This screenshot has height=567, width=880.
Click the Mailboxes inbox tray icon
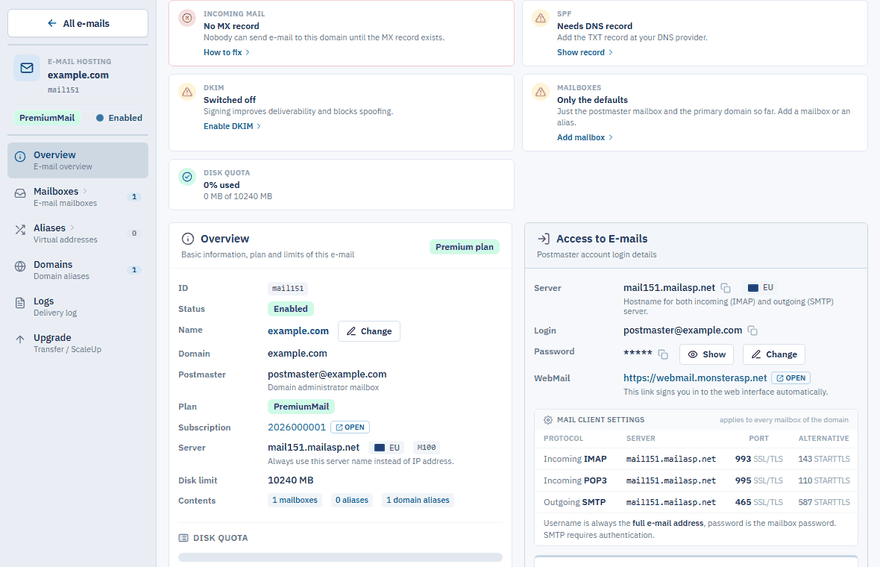[x=20, y=193]
